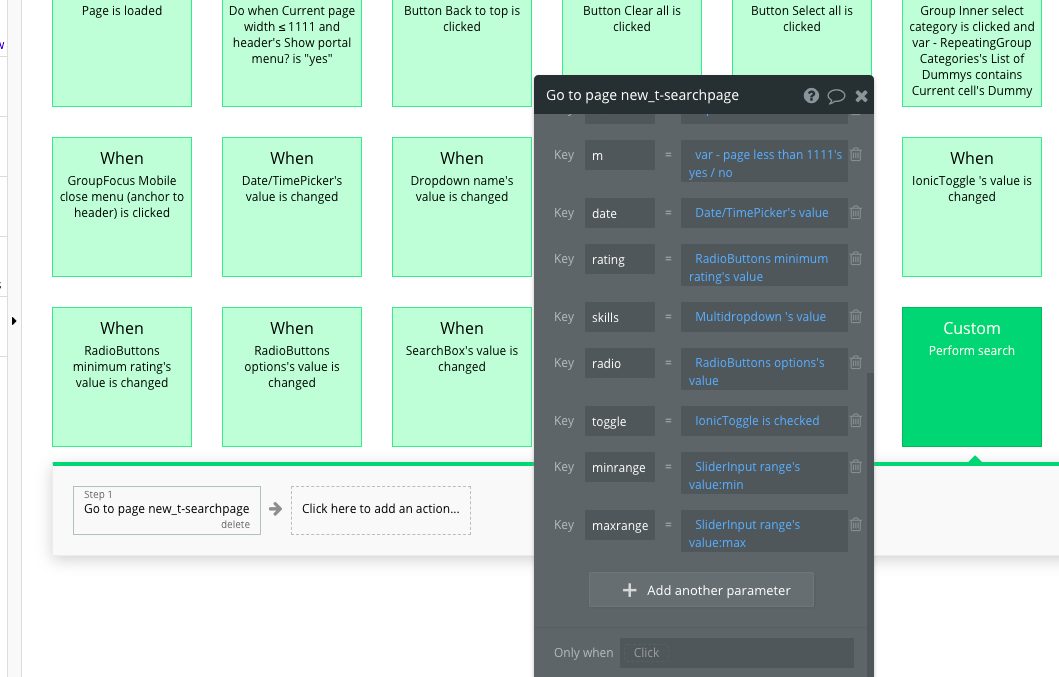Screen dimensions: 1059x677
Task: Click Add another parameter button
Action: [701, 590]
